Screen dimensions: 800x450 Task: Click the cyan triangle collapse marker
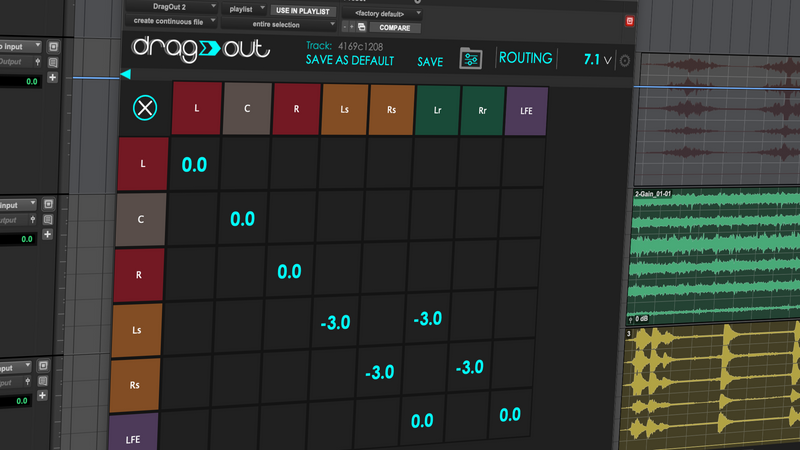[x=126, y=74]
